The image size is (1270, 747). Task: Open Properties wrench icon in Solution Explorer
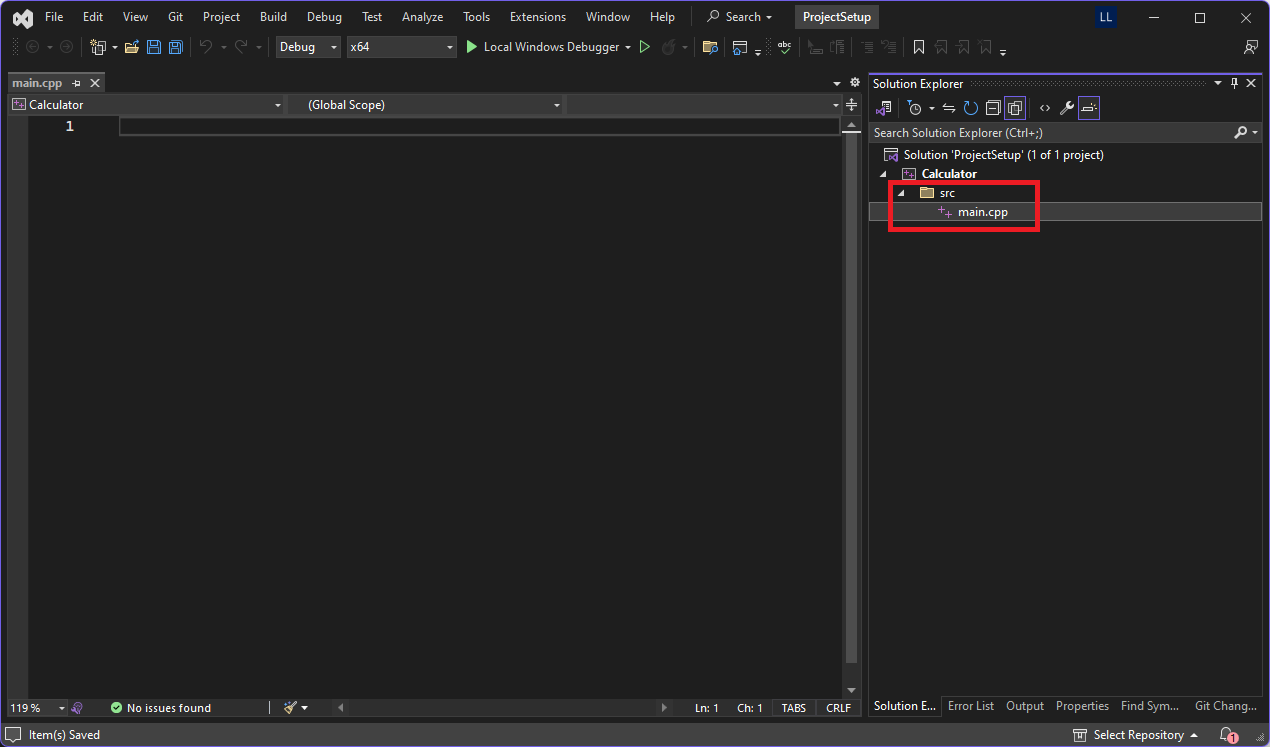(1067, 108)
